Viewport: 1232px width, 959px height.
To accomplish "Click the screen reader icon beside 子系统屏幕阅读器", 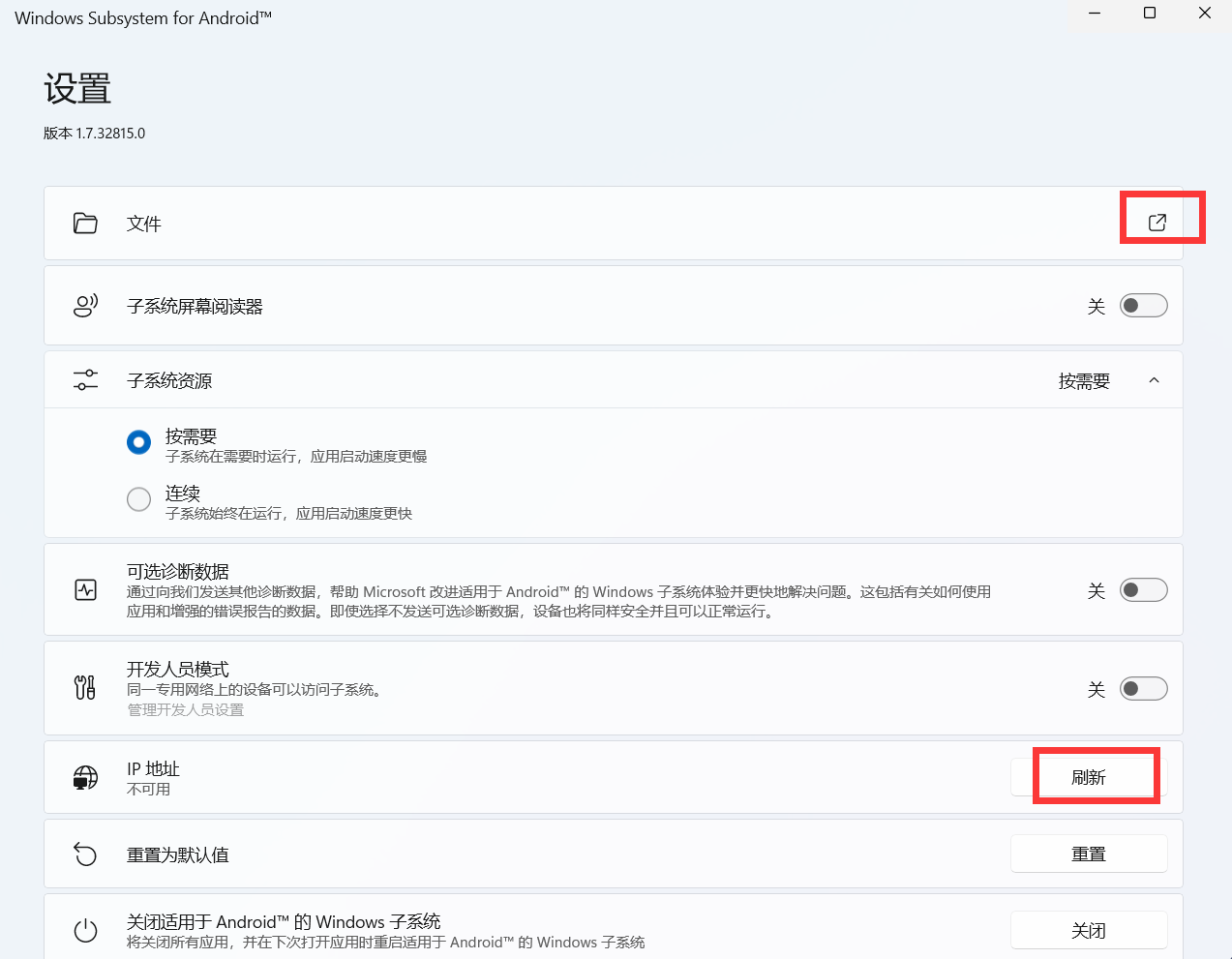I will point(85,306).
